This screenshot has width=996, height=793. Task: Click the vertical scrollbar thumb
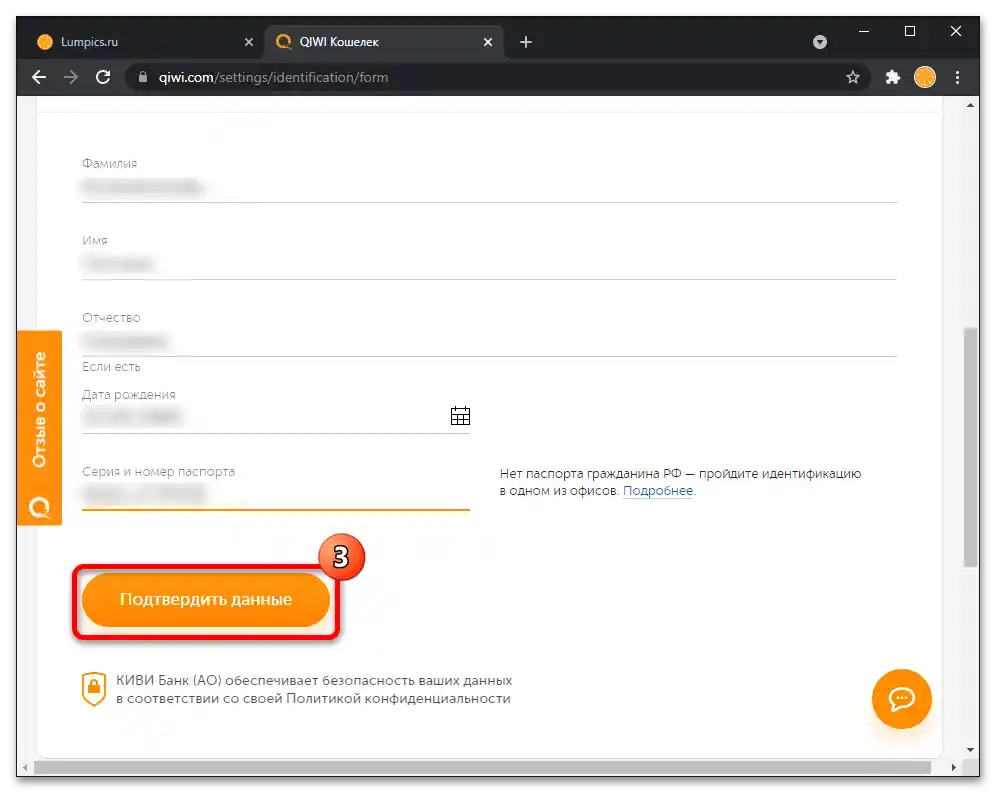970,447
